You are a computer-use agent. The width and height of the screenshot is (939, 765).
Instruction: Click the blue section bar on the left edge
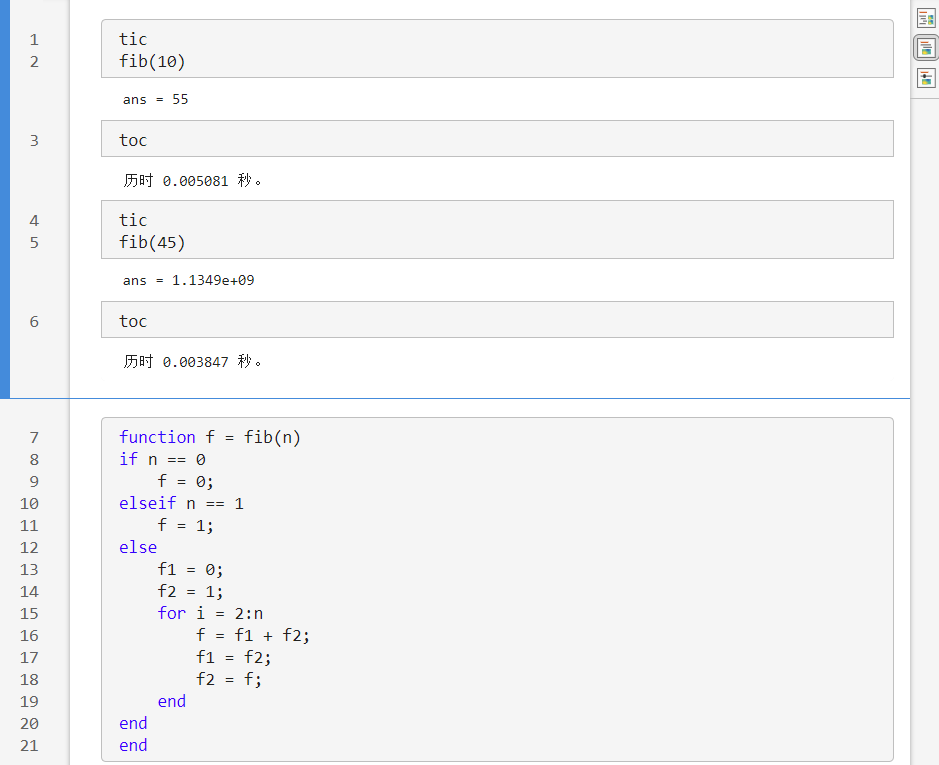(5, 199)
